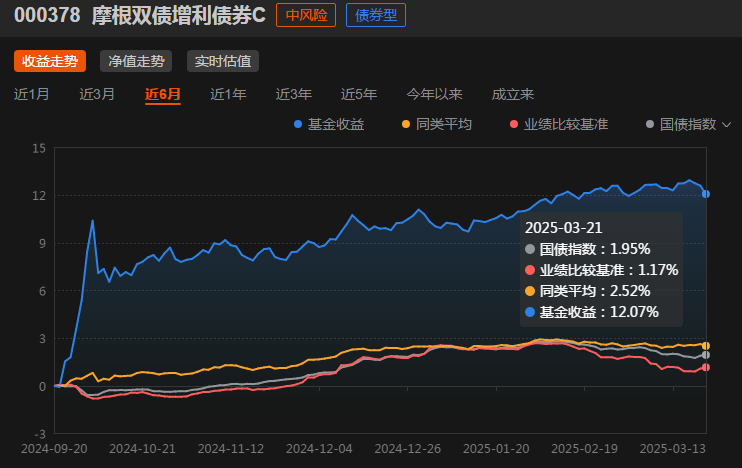Click the 2025-01-20 x-axis date label
Screen dimensions: 742x468
[496, 449]
